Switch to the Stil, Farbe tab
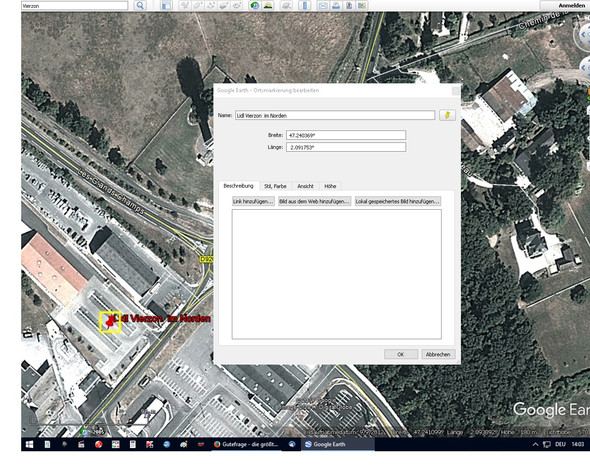Screen dimensions: 590x472 [x=275, y=186]
